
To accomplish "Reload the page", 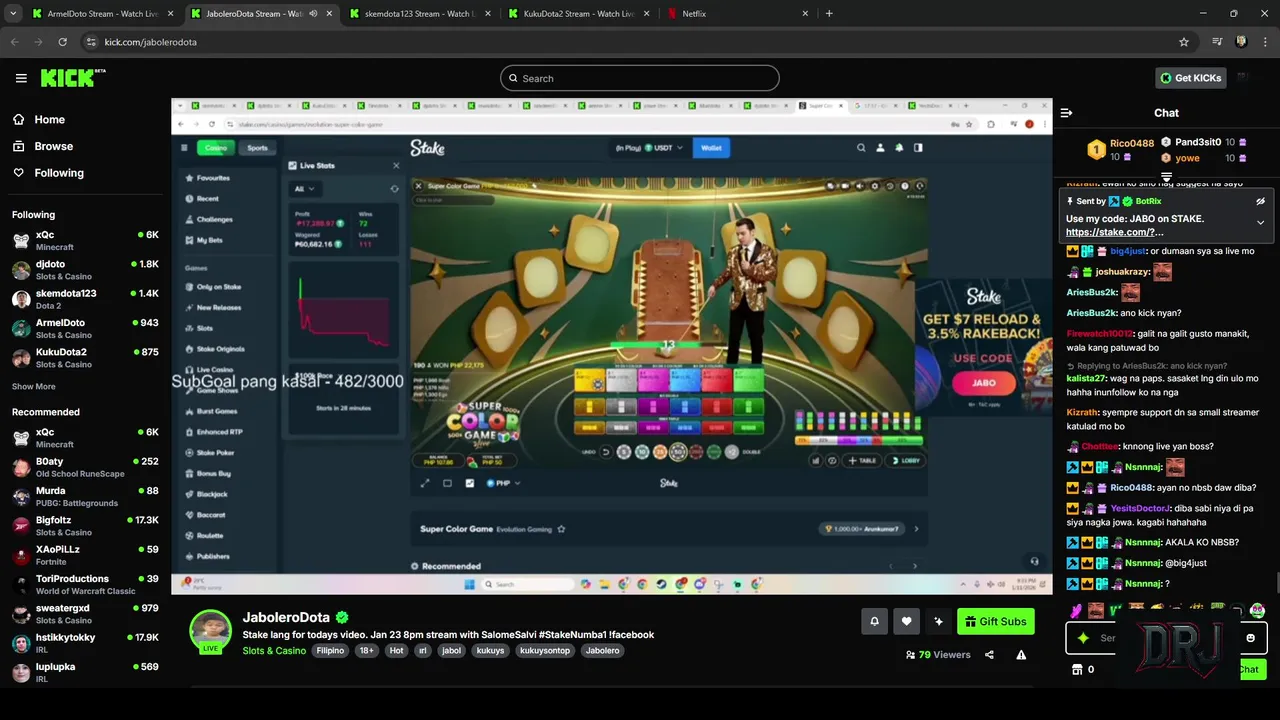I will click(62, 42).
